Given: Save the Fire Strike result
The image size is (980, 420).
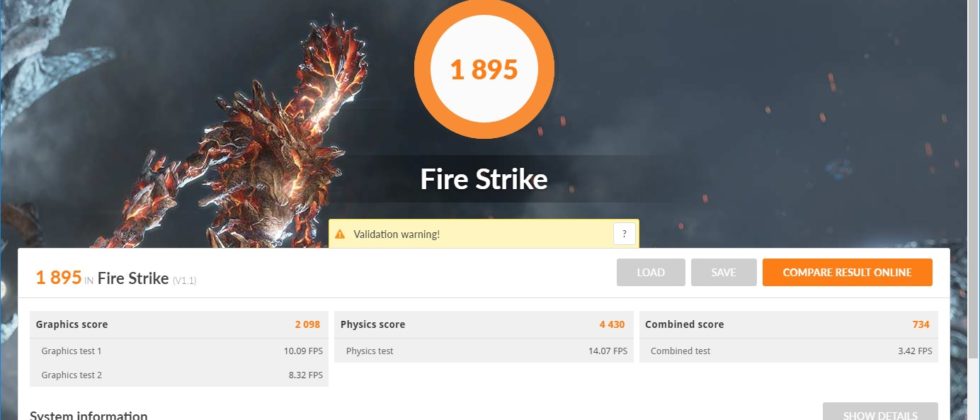Looking at the screenshot, I should (x=724, y=272).
